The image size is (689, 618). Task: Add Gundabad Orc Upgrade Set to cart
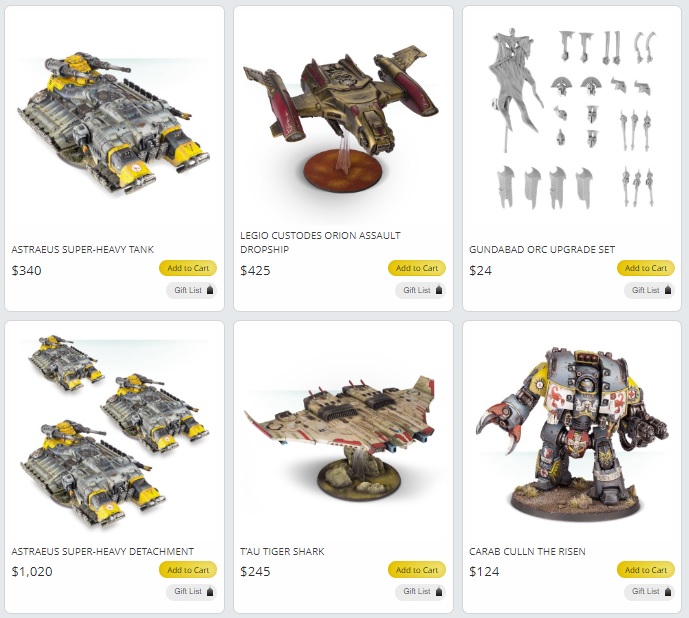click(x=645, y=268)
